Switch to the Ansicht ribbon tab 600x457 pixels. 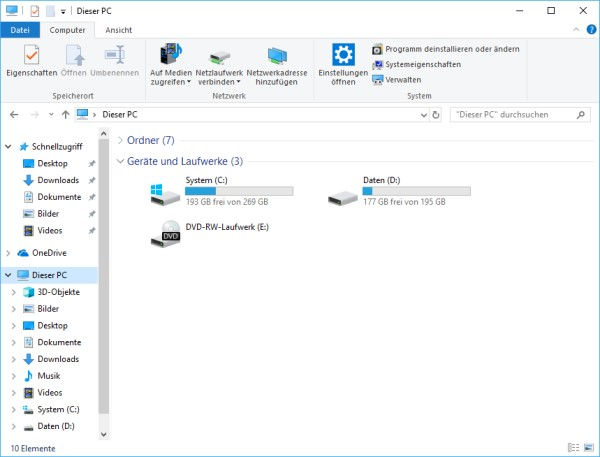[x=119, y=30]
